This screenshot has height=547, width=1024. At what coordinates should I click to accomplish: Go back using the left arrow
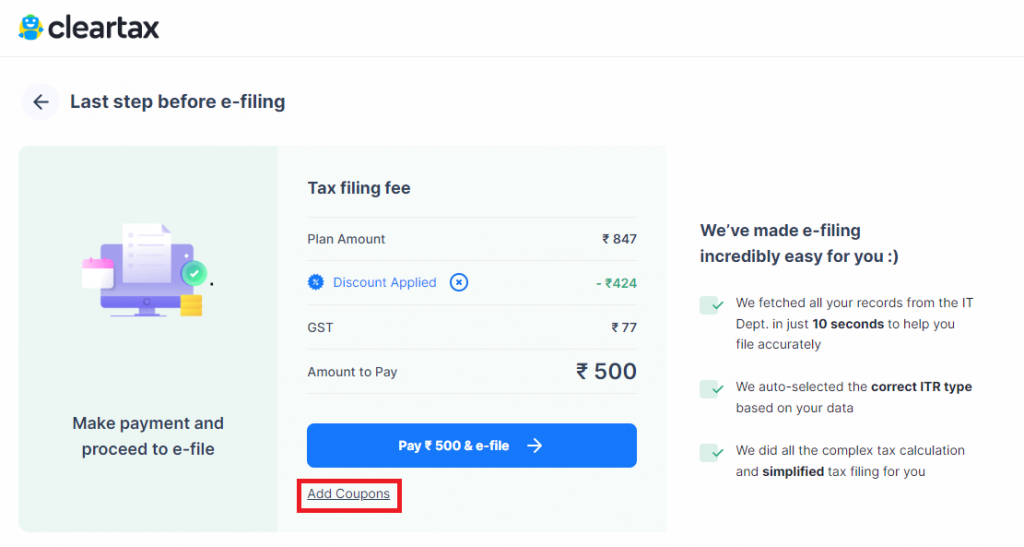point(41,102)
